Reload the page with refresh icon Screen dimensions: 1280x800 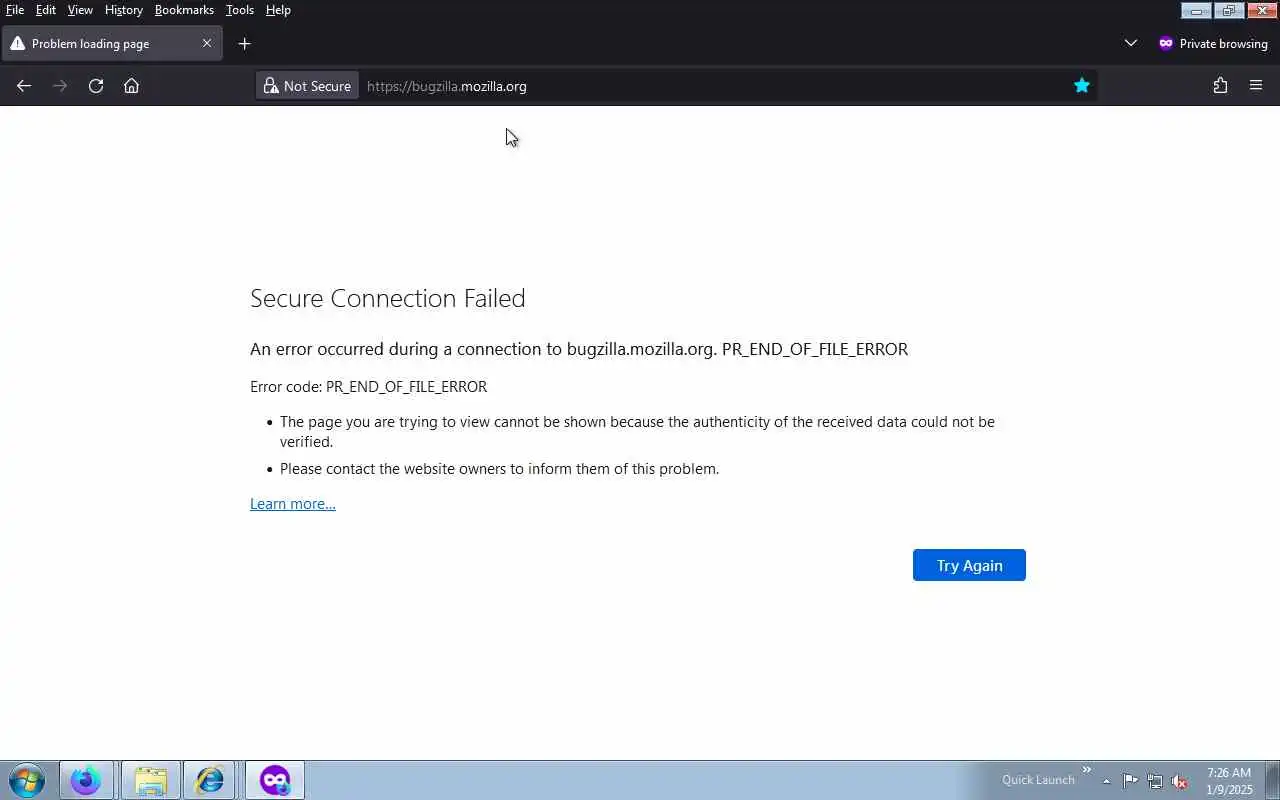(96, 86)
